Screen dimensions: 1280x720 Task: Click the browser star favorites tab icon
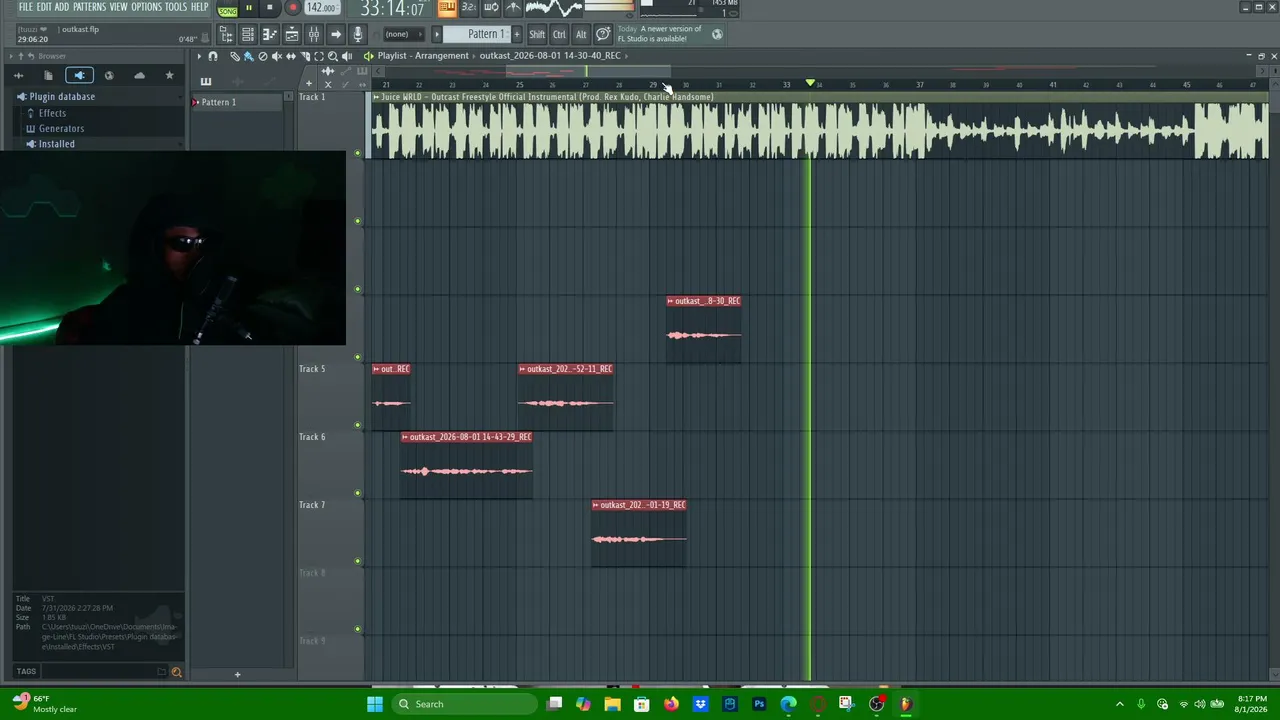point(169,75)
